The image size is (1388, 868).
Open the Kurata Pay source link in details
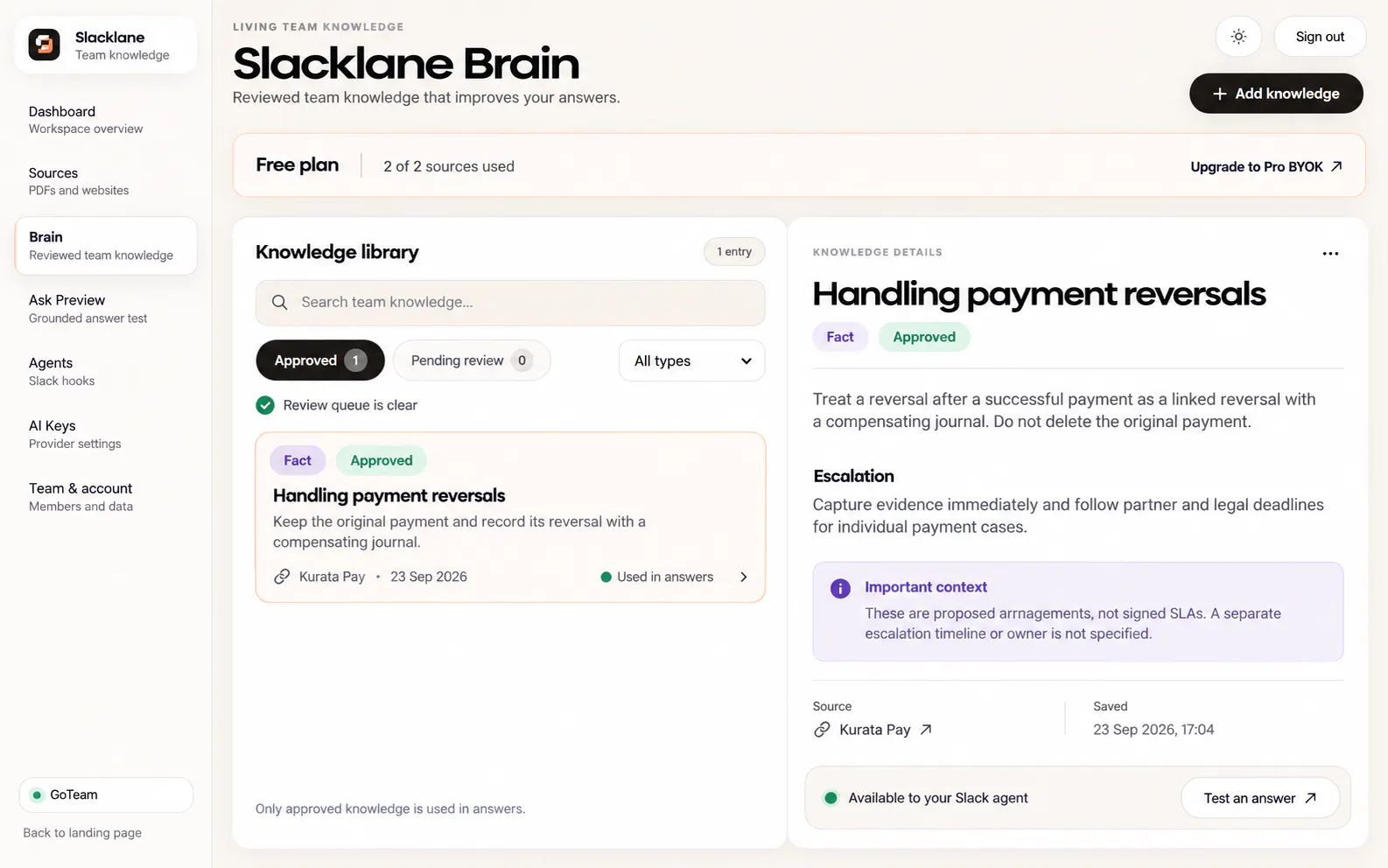click(873, 730)
